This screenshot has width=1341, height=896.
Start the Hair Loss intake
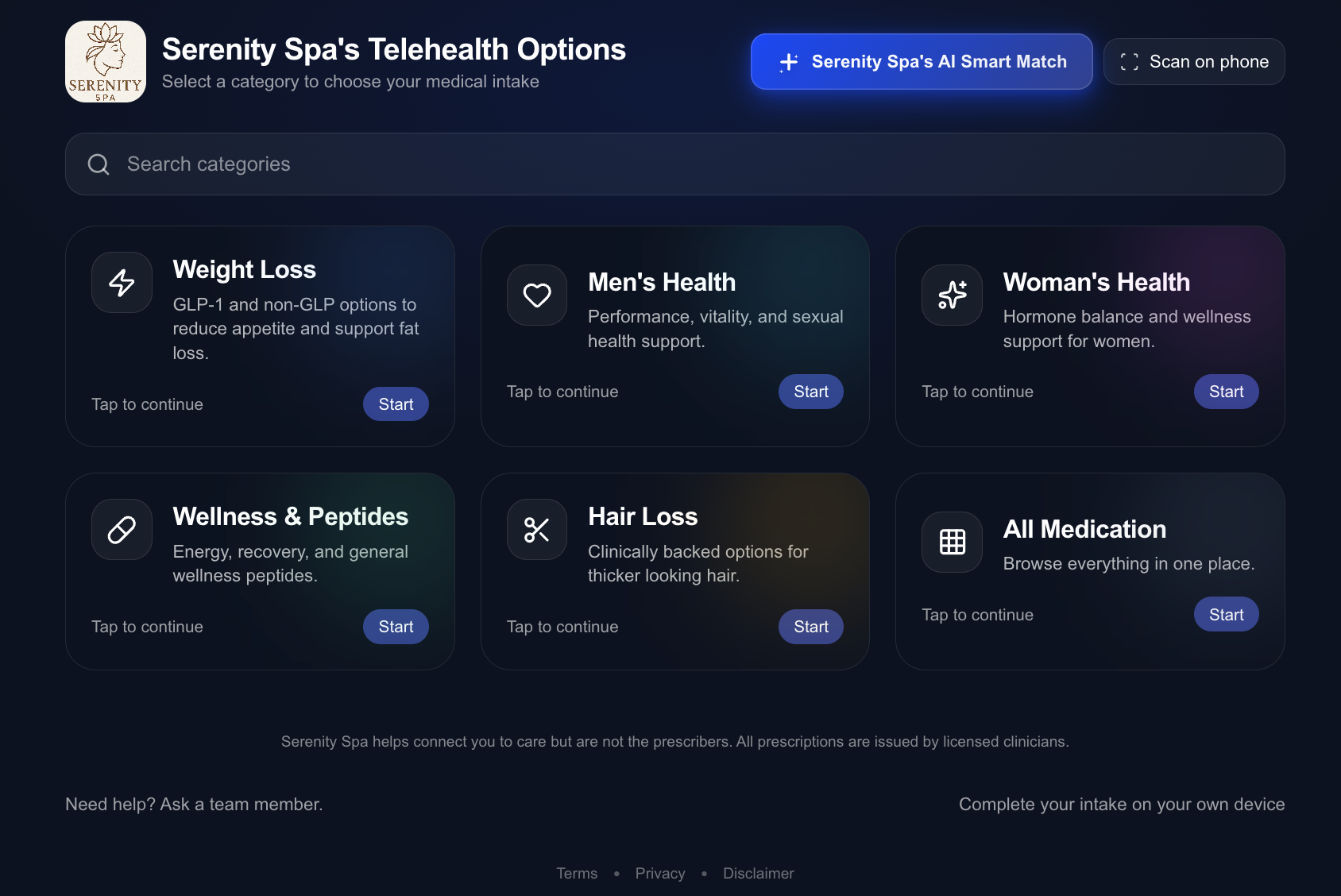811,627
